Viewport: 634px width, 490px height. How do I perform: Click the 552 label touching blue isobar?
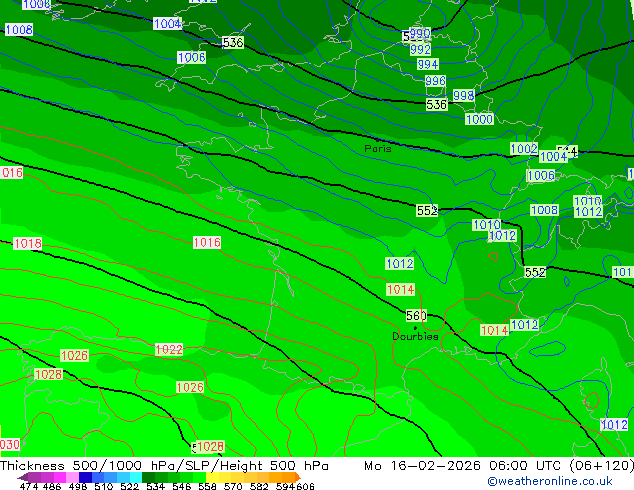coord(427,210)
